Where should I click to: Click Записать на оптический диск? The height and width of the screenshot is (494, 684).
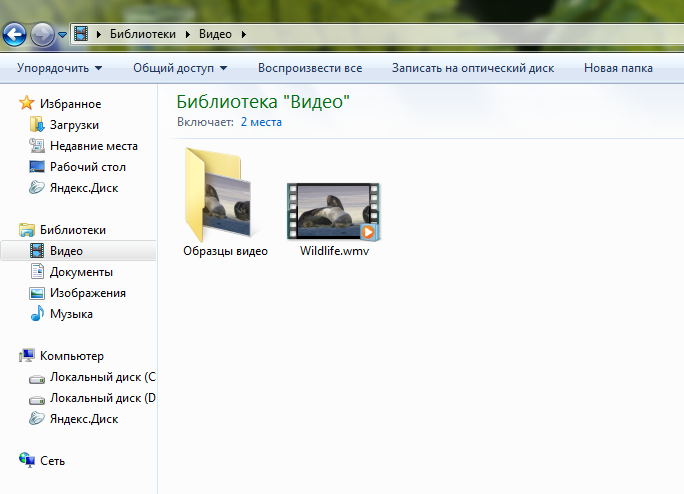[472, 68]
